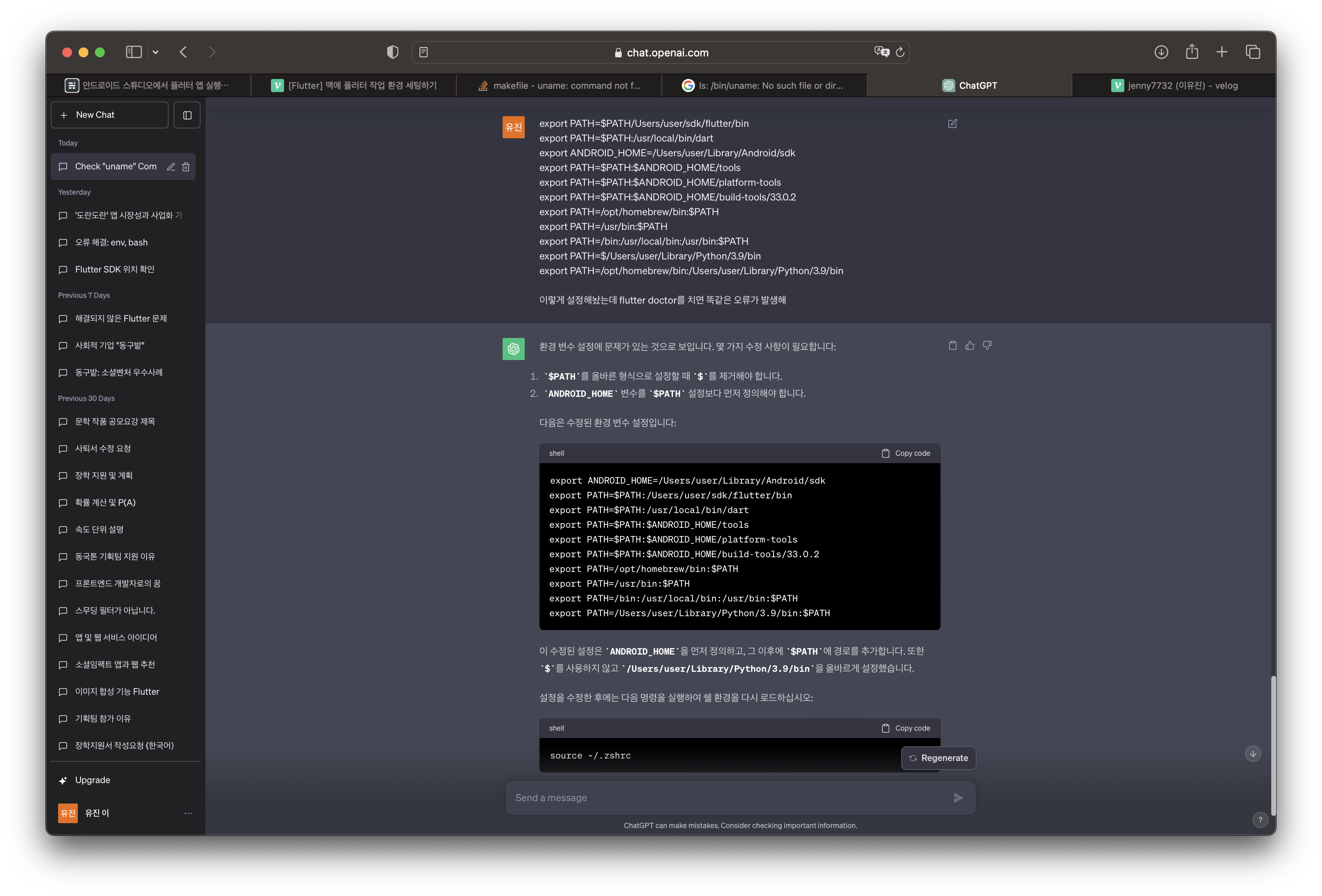Open the 장학지원서 작성요청 (한국어) chat
The image size is (1322, 896).
pyautogui.click(x=124, y=746)
